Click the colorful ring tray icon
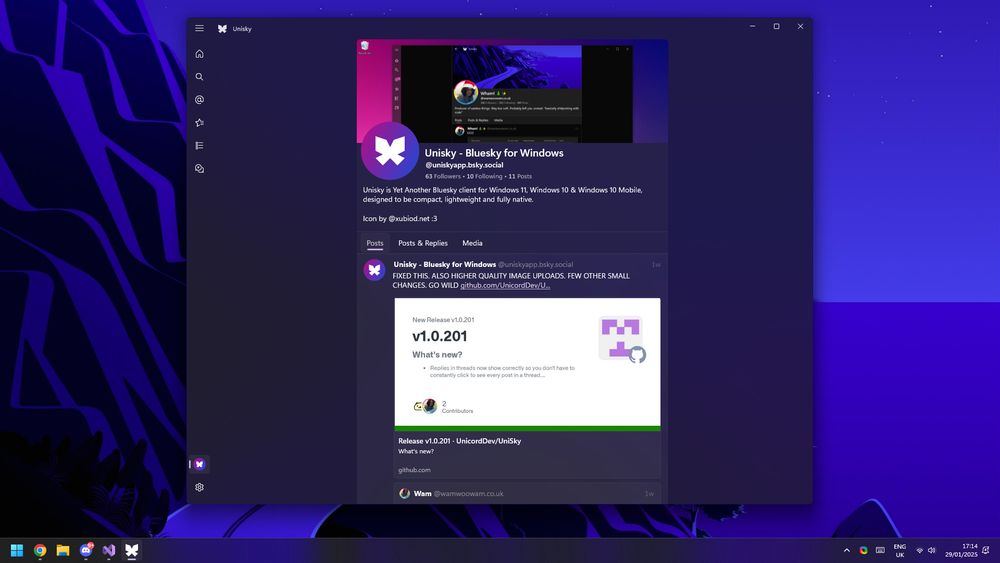Viewport: 1000px width, 563px height. (864, 550)
